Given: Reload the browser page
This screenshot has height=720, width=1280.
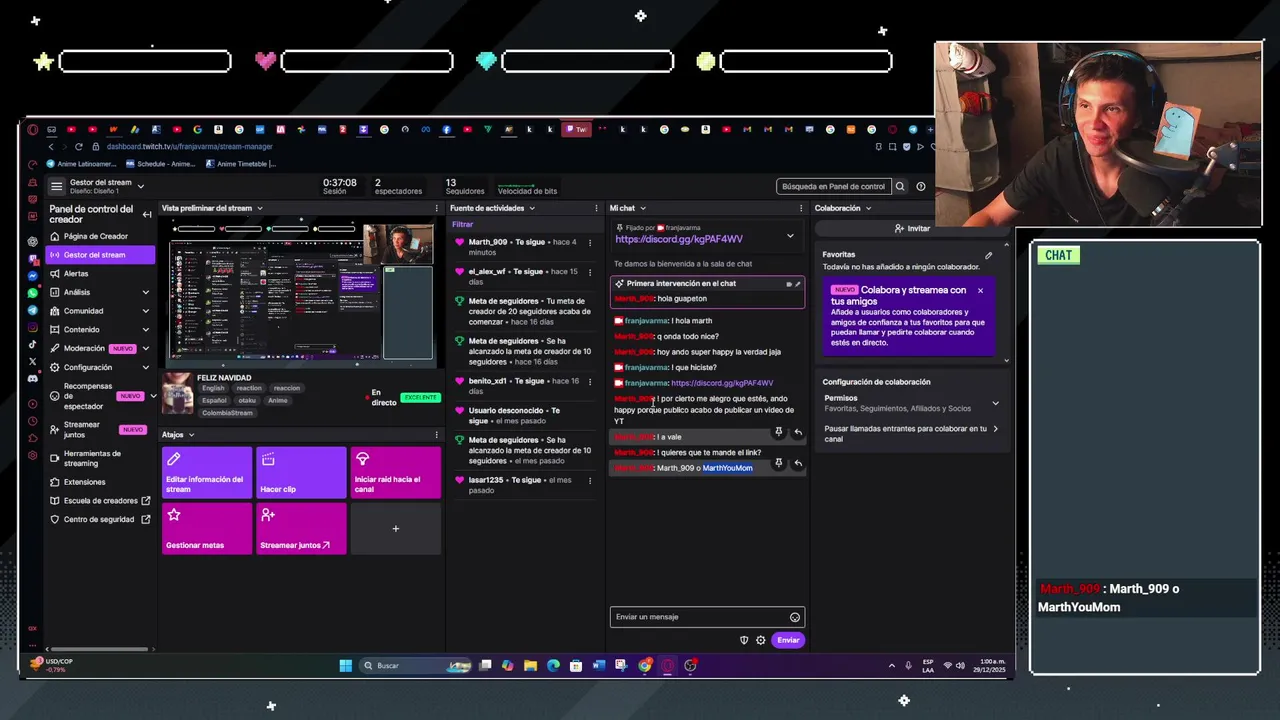Looking at the screenshot, I should pos(79,146).
